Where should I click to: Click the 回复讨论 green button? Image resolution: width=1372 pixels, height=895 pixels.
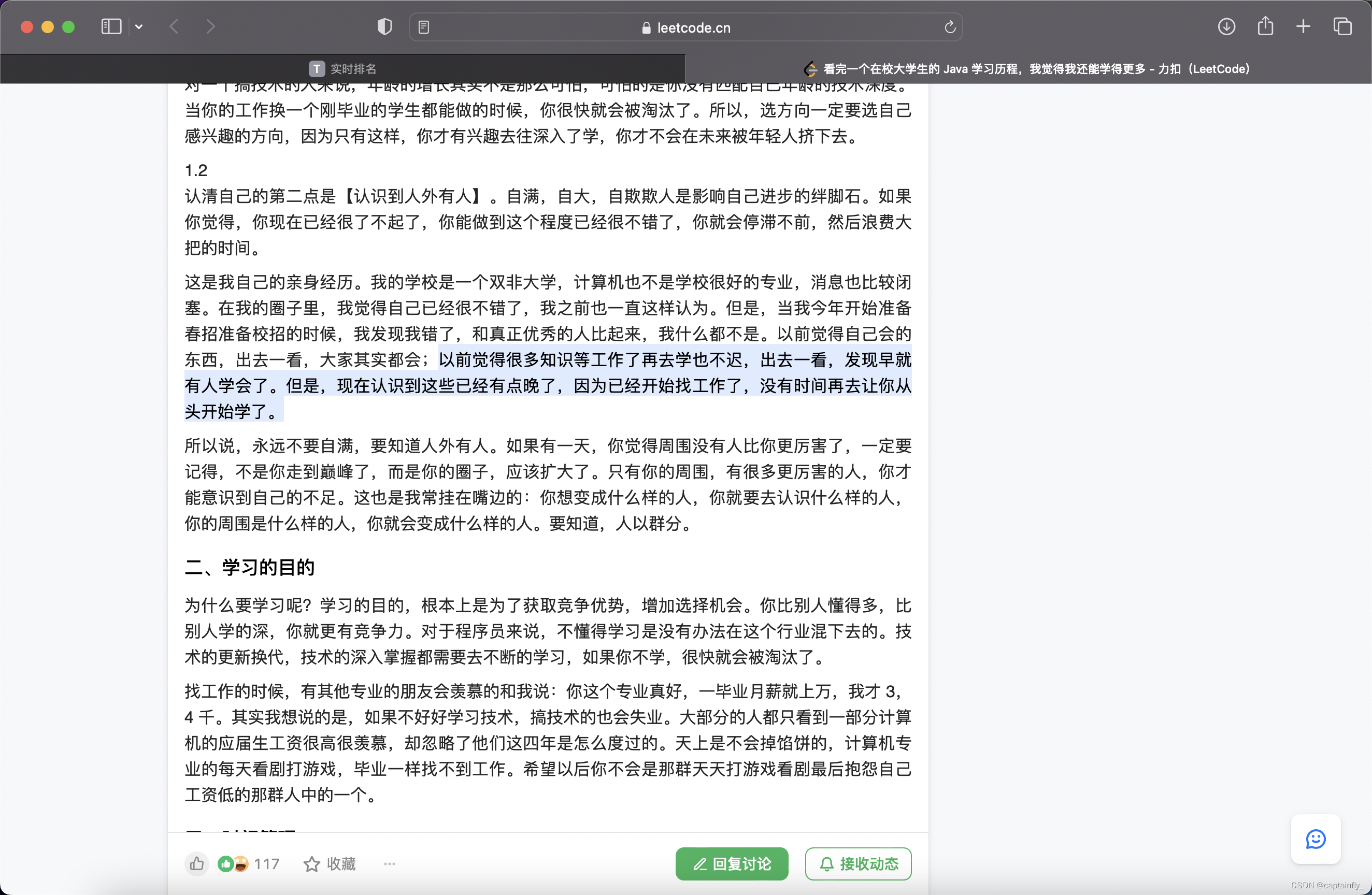click(732, 863)
